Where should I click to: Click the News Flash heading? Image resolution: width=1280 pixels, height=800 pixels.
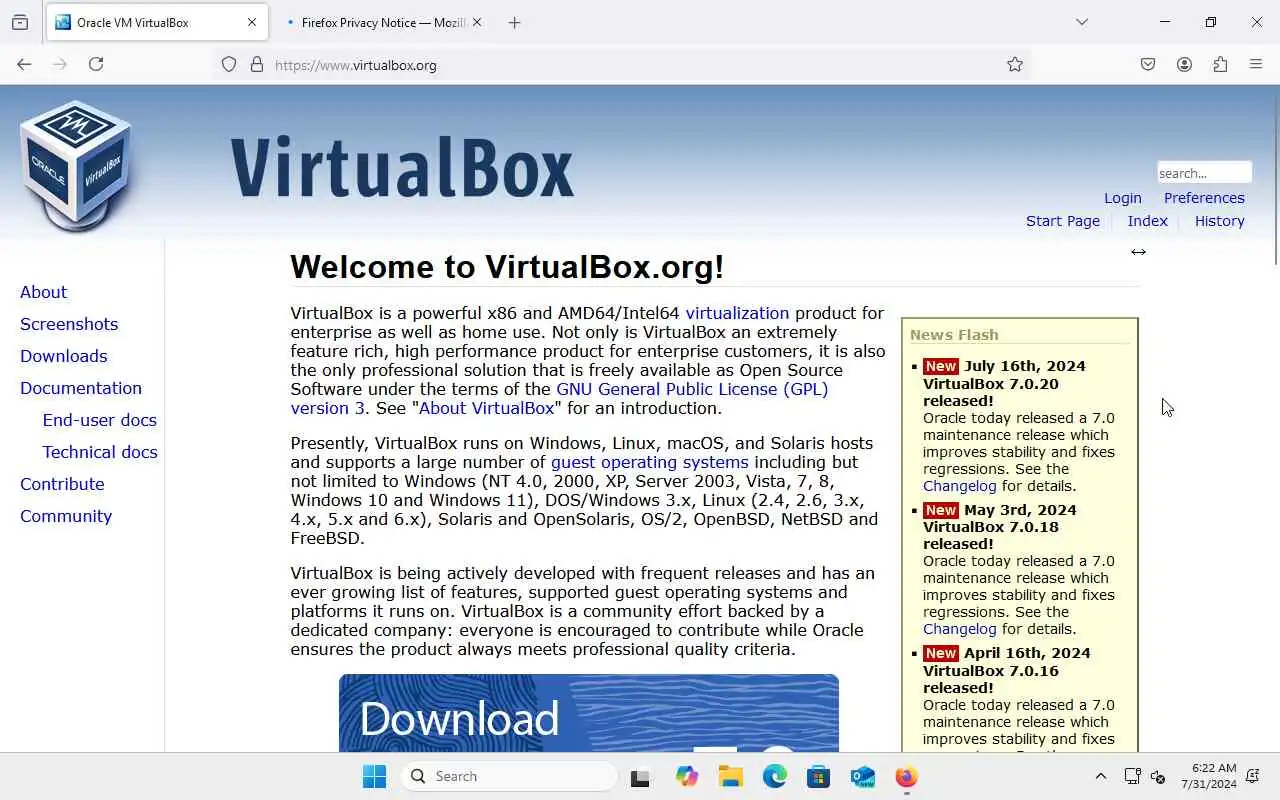point(954,335)
